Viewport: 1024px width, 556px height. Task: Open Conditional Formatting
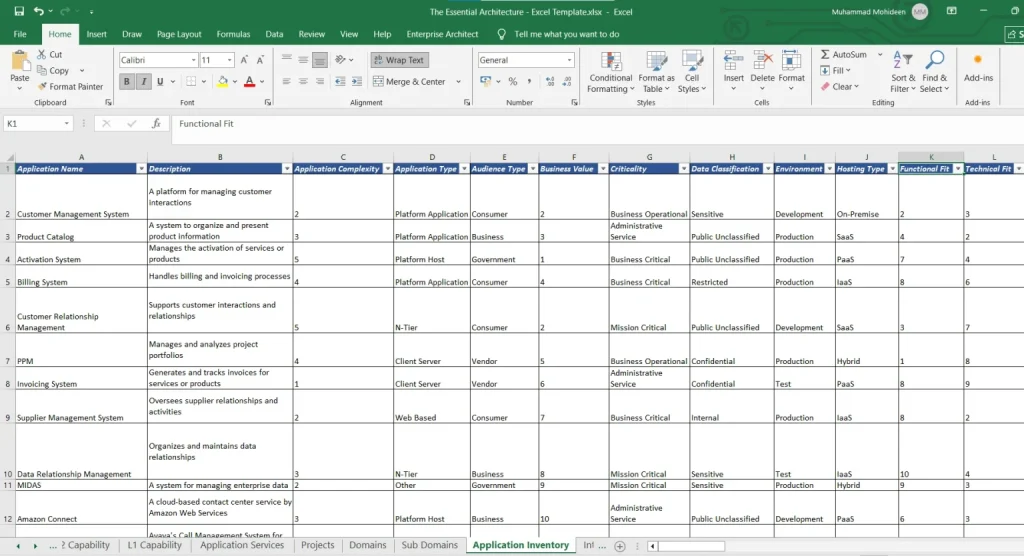coord(611,72)
